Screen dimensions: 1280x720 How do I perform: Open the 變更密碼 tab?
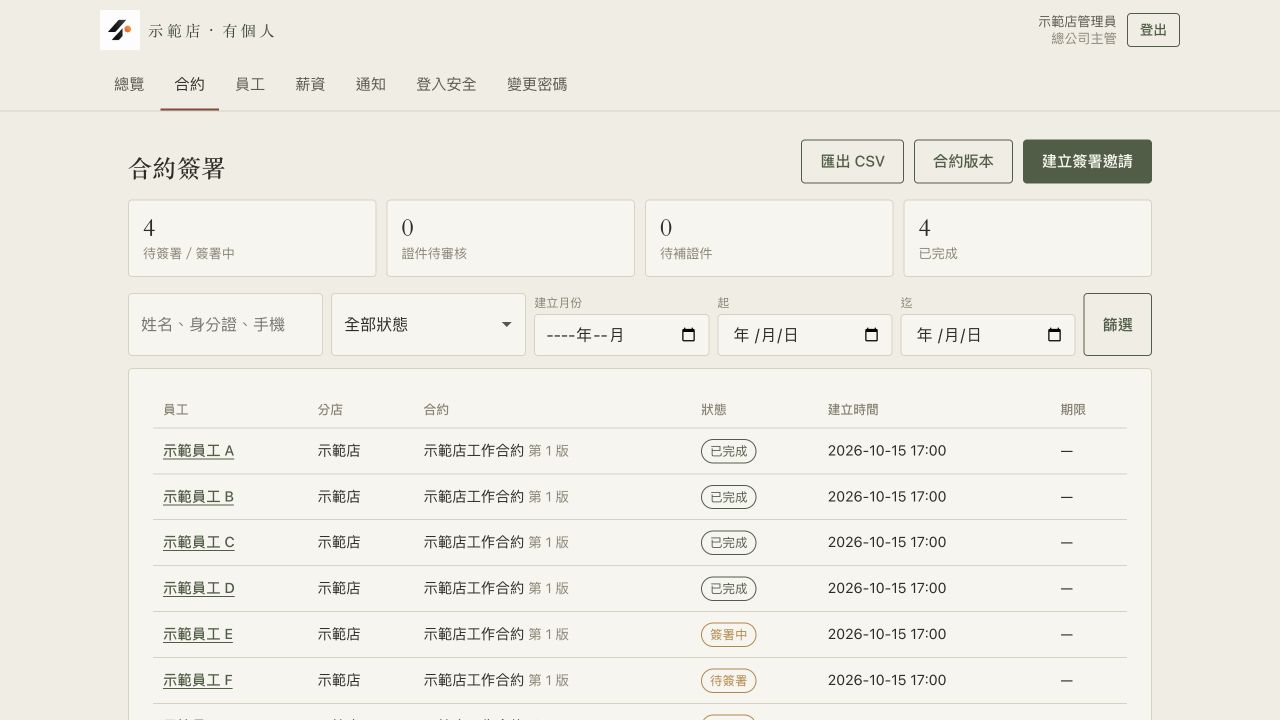[537, 85]
